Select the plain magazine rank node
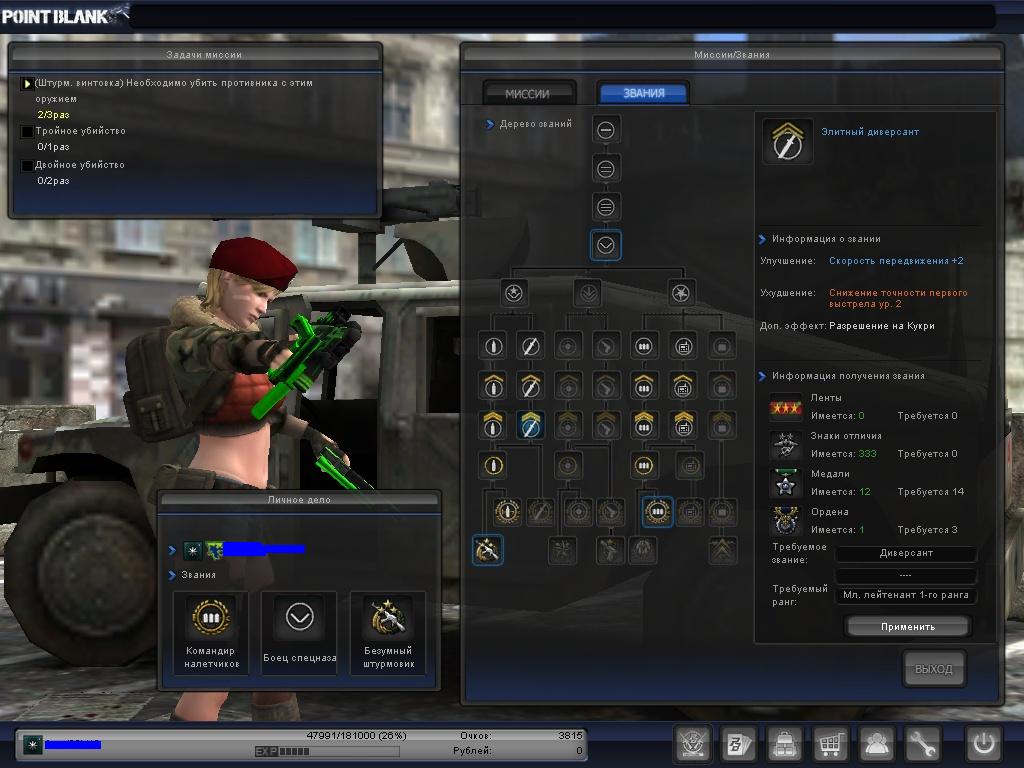The width and height of the screenshot is (1024, 768). (644, 346)
